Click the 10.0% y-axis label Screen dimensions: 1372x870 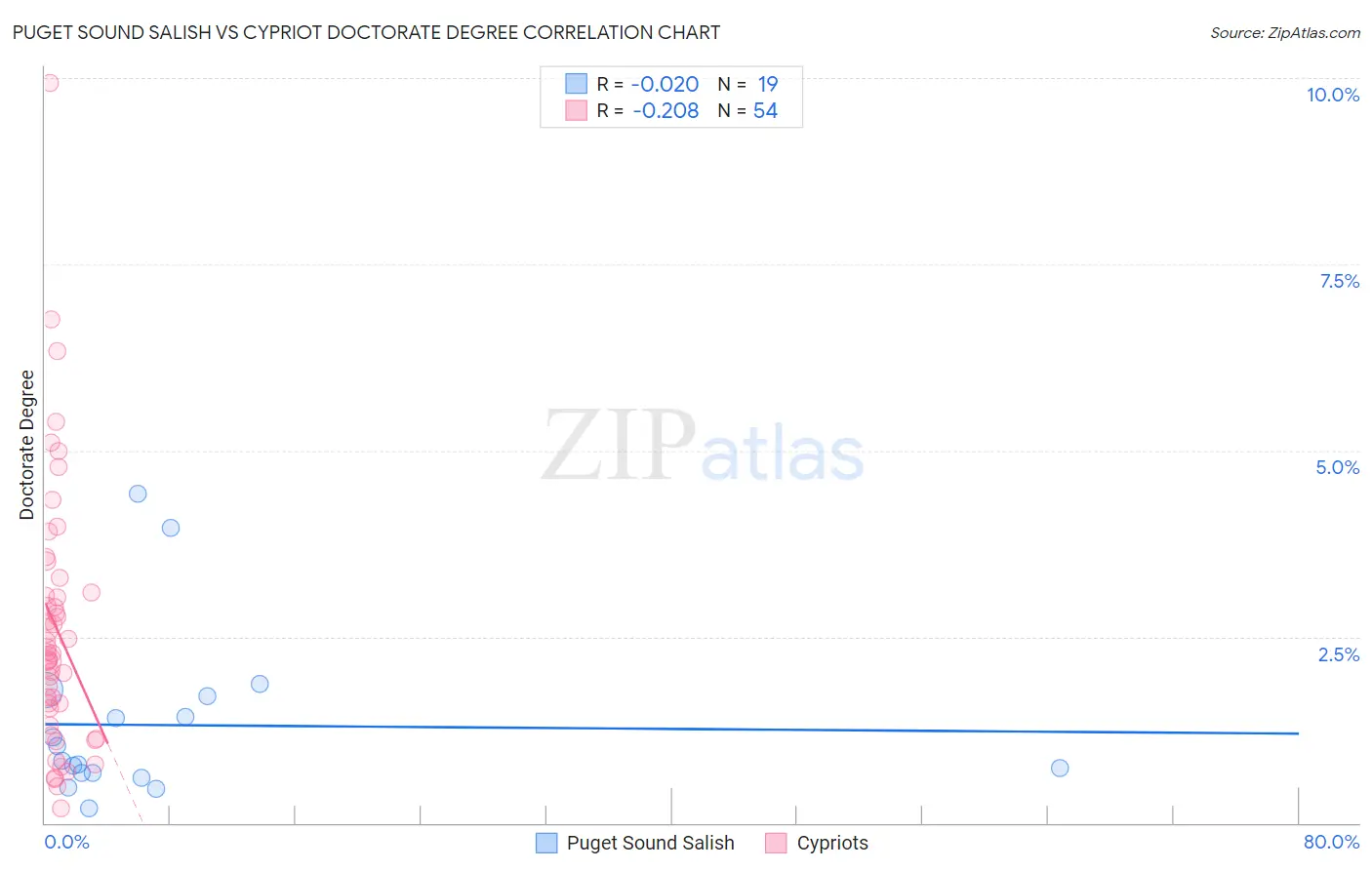pyautogui.click(x=1333, y=95)
